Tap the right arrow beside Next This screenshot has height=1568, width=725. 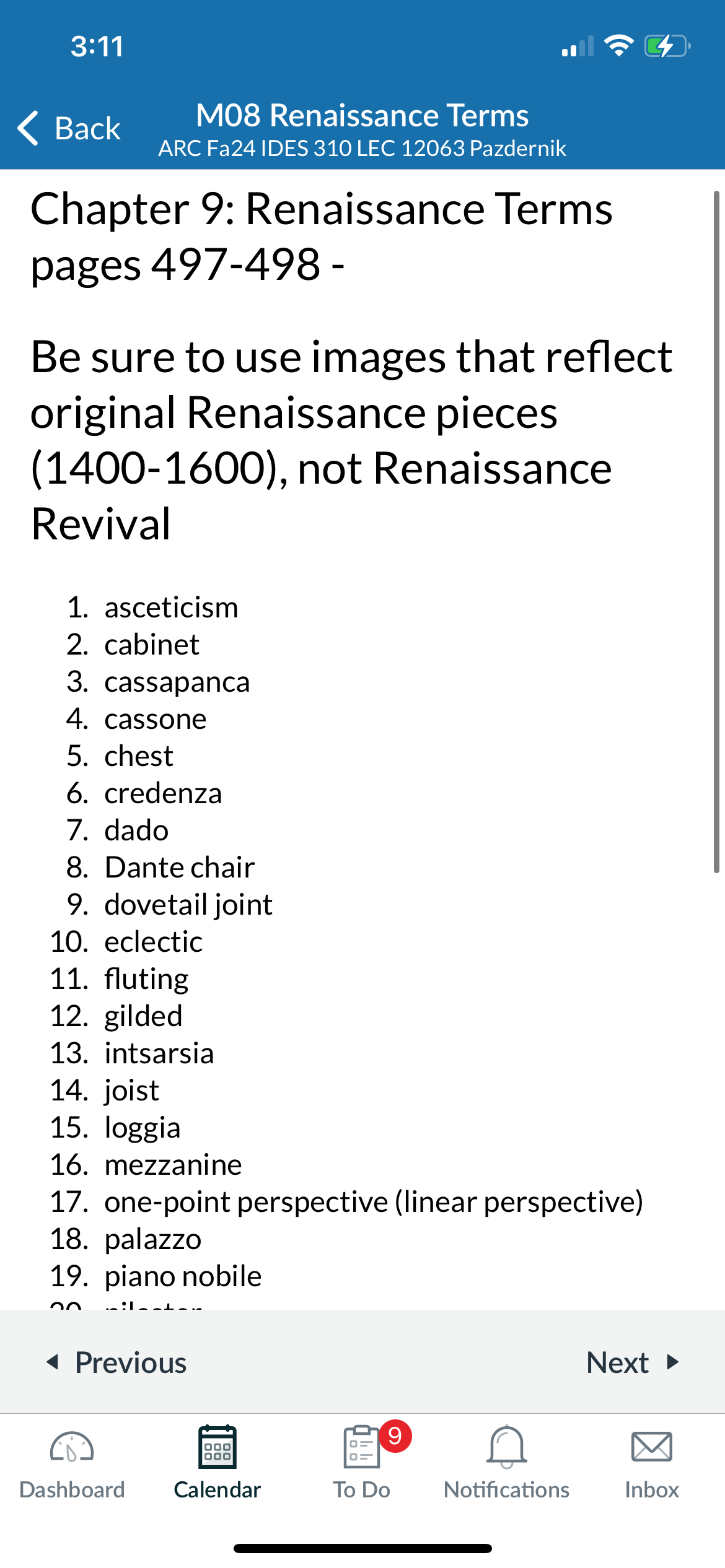[673, 1362]
